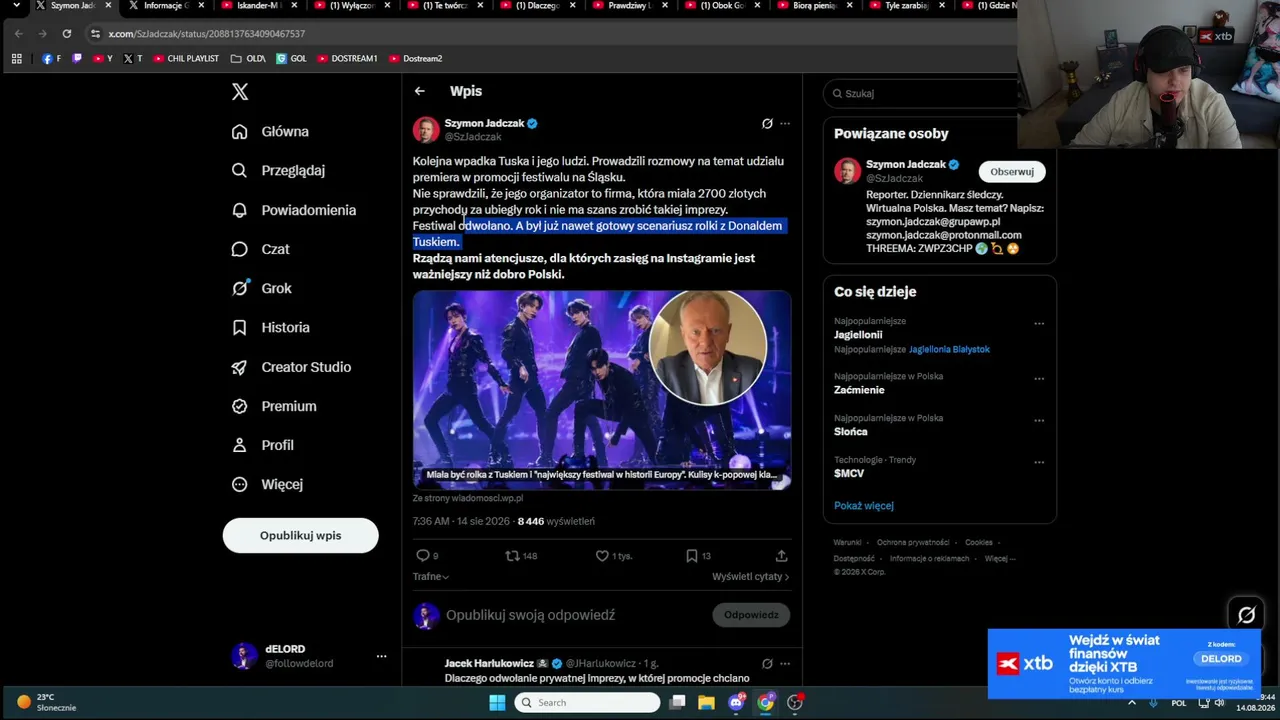Open options for $MCV trend
This screenshot has height=720, width=1280.
pos(1039,462)
